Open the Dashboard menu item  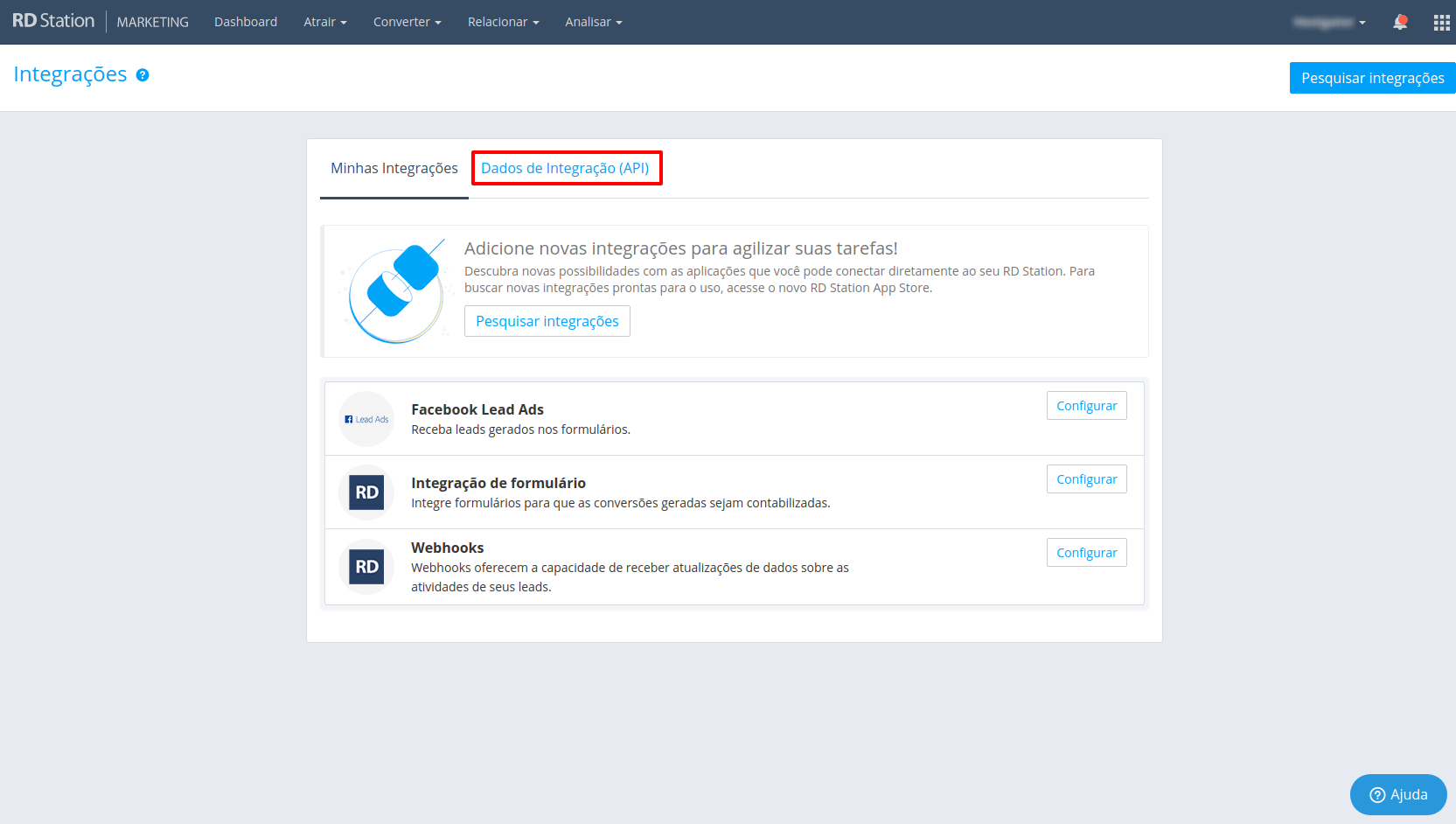coord(246,22)
